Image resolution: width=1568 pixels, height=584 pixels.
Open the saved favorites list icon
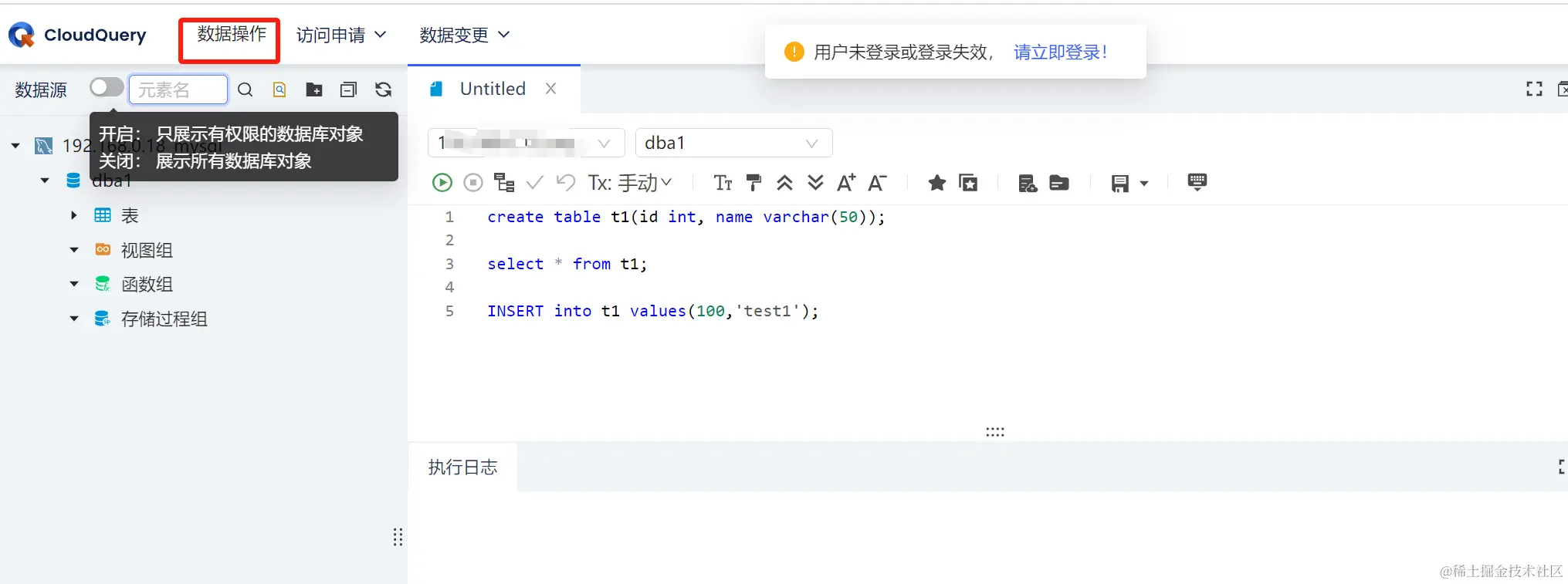968,183
